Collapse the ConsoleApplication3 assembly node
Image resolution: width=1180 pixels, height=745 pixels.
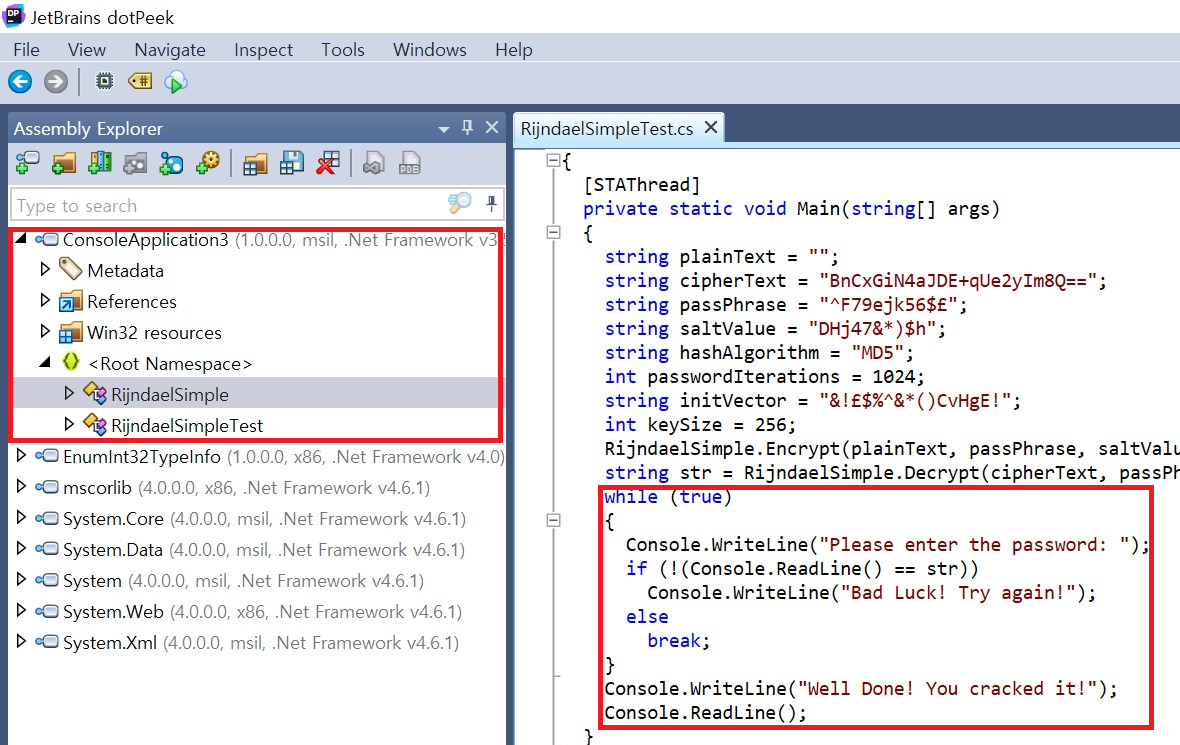[21, 239]
